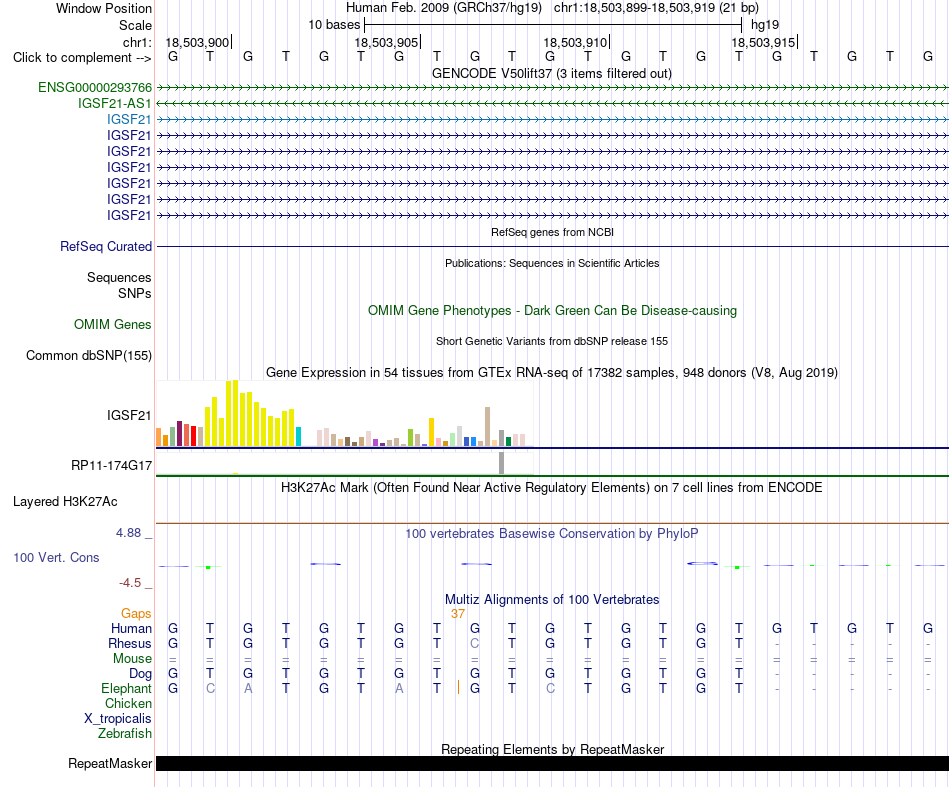Click the Dog alignment row label

140,674
